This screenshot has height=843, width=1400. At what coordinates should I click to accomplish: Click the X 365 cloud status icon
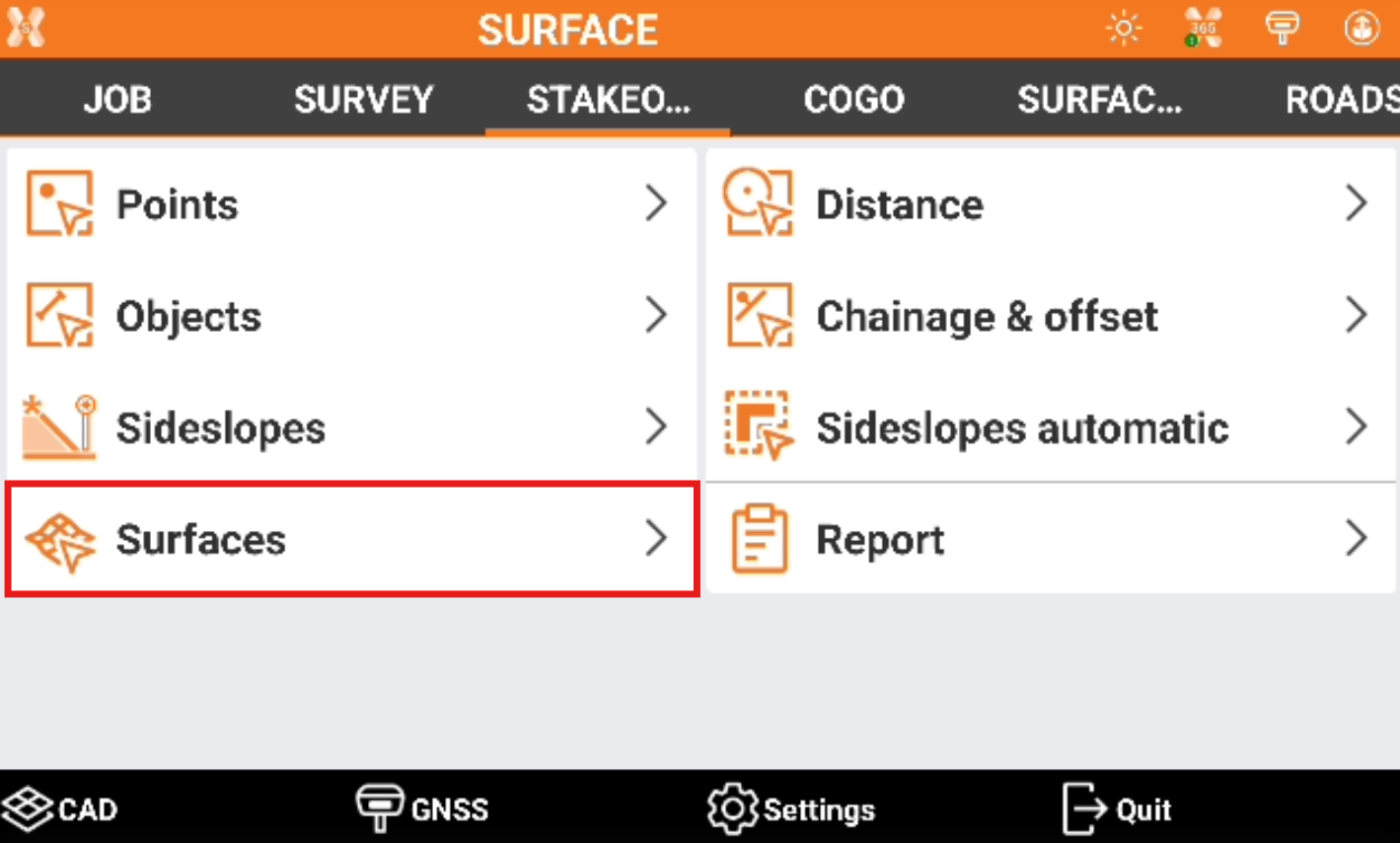pyautogui.click(x=1203, y=29)
